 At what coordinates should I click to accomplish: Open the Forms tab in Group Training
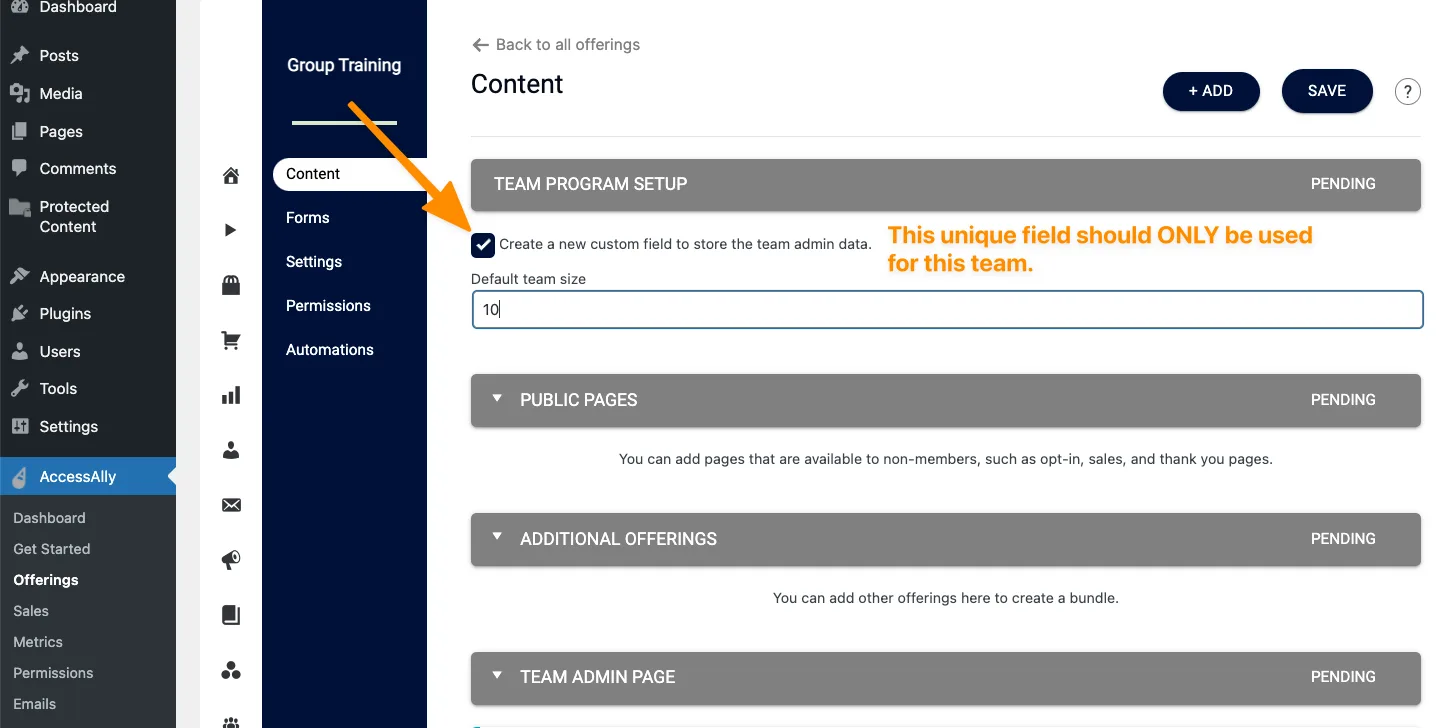coord(308,218)
